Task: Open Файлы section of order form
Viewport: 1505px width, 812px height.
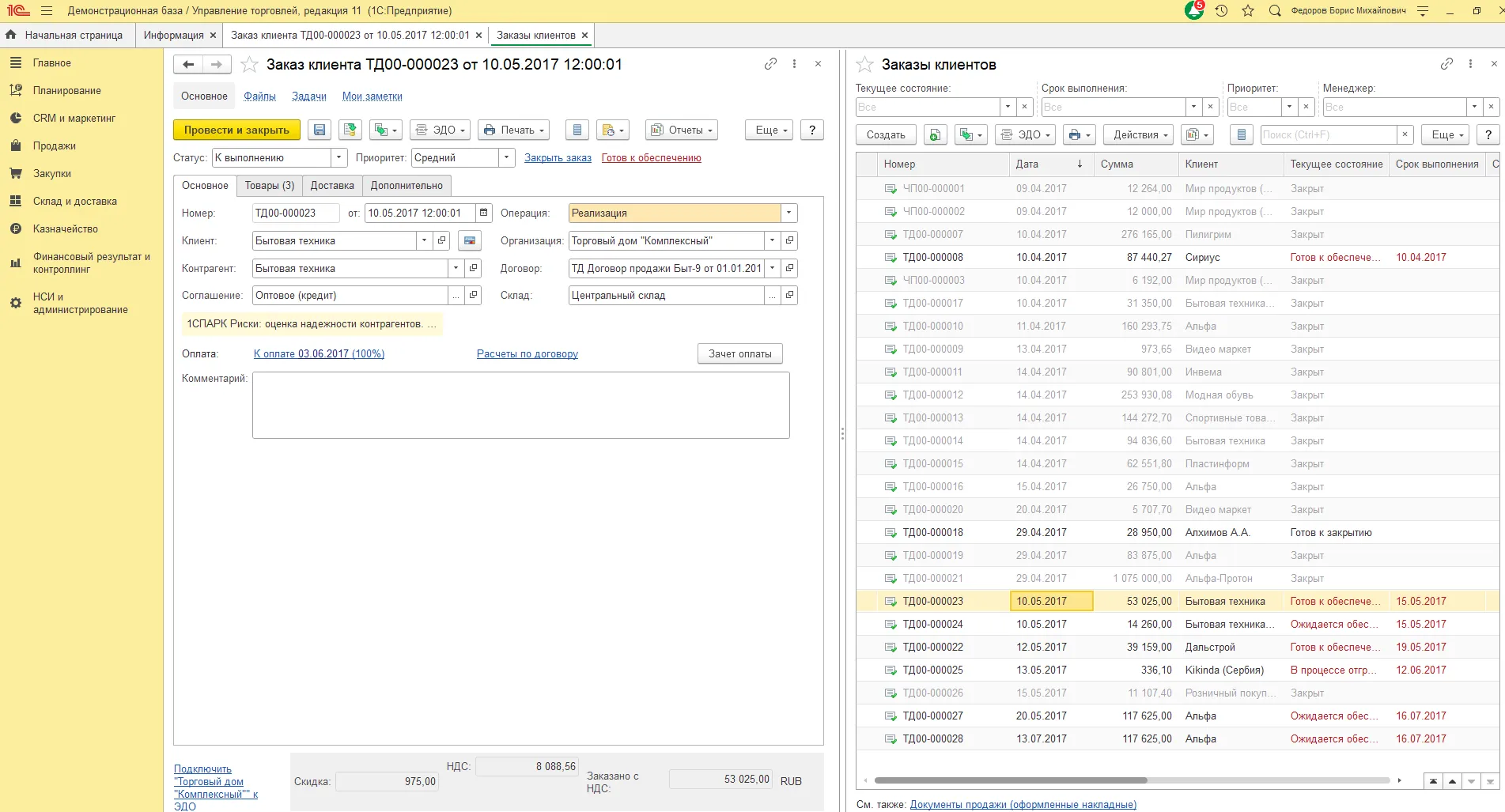Action: pyautogui.click(x=259, y=96)
